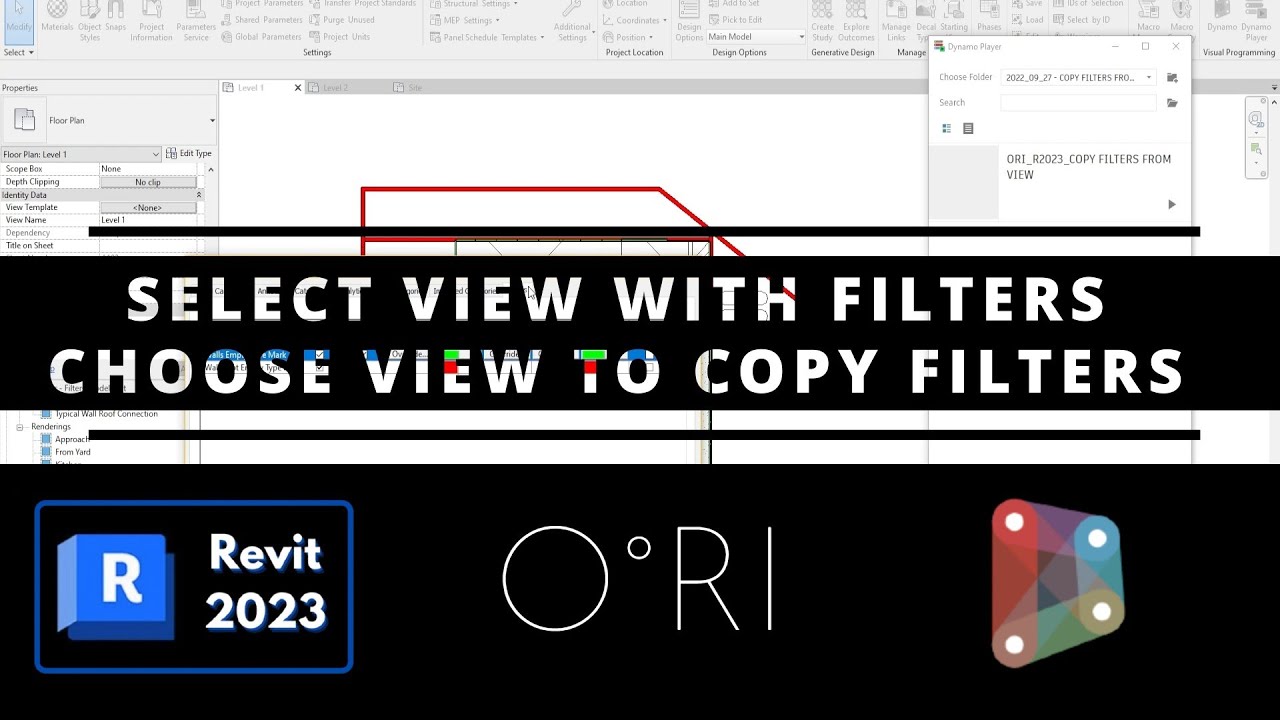The width and height of the screenshot is (1280, 720).
Task: Select the ORI_R2023_COPY FILTERS FROM VIEW script title
Action: 1088,167
